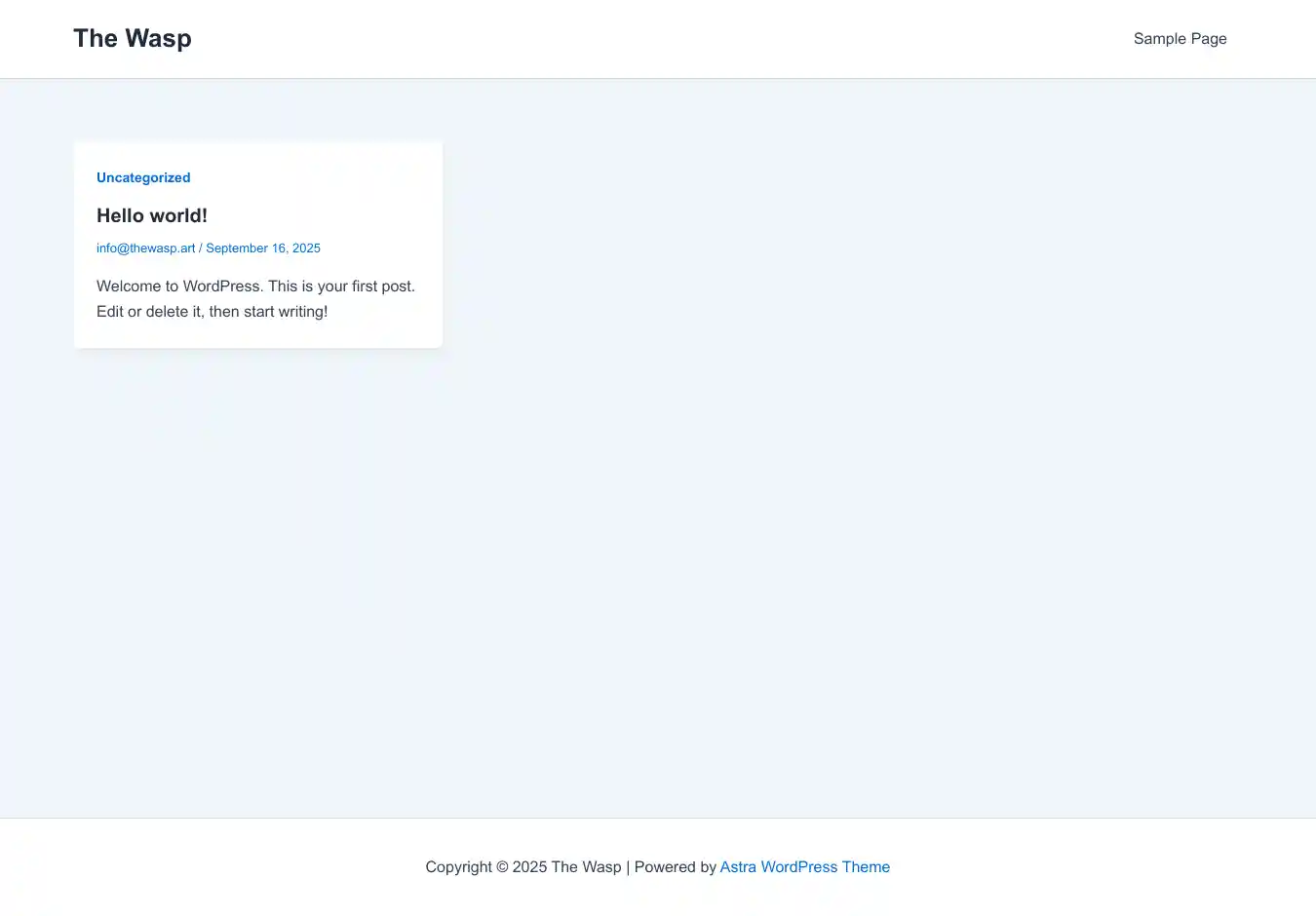Click the site title The Wasp
Viewport: 1316px width, 916px height.
[x=132, y=38]
